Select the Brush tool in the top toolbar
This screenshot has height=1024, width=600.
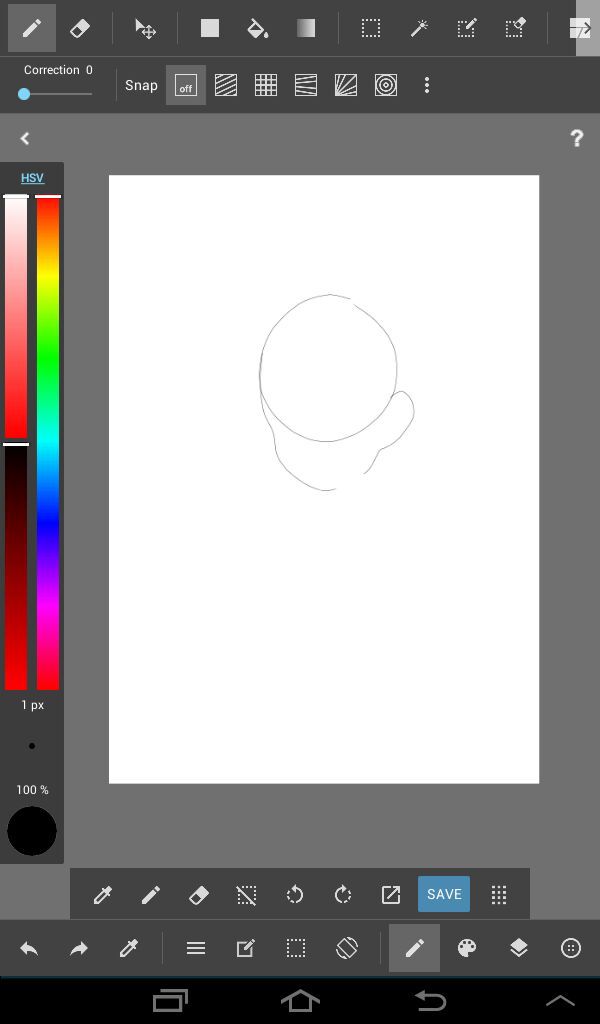31,28
